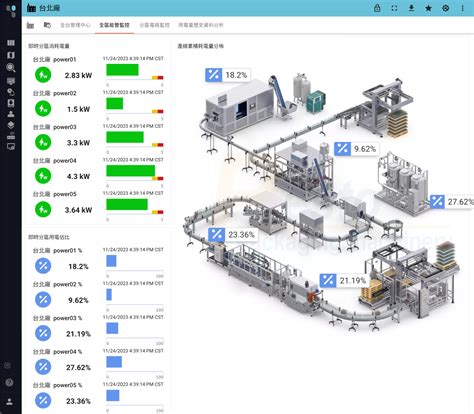Click the blue percent icon for power04 %
Screen dimensions: 474x414
click(43, 367)
